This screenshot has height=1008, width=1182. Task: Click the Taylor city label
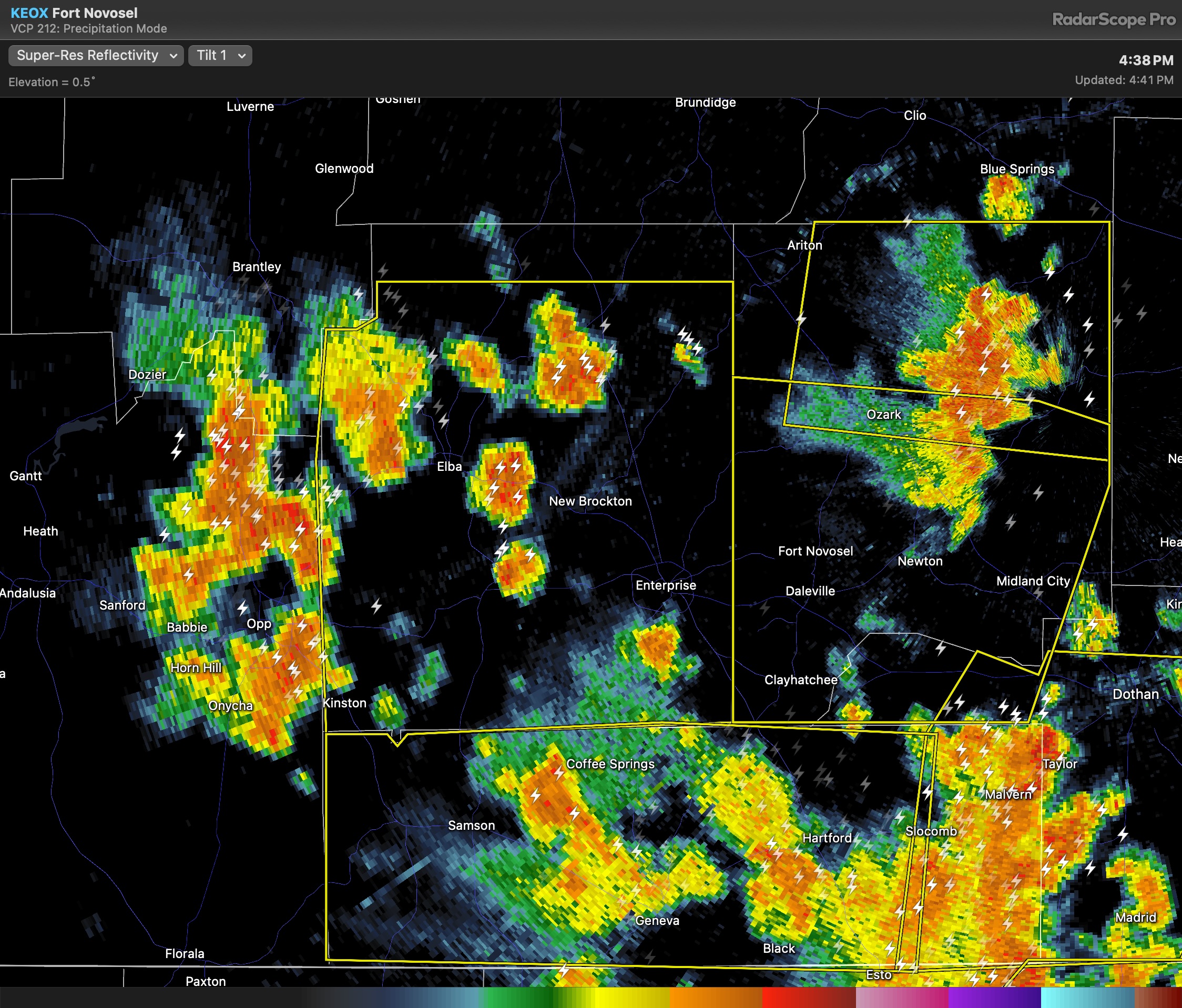tap(1059, 764)
